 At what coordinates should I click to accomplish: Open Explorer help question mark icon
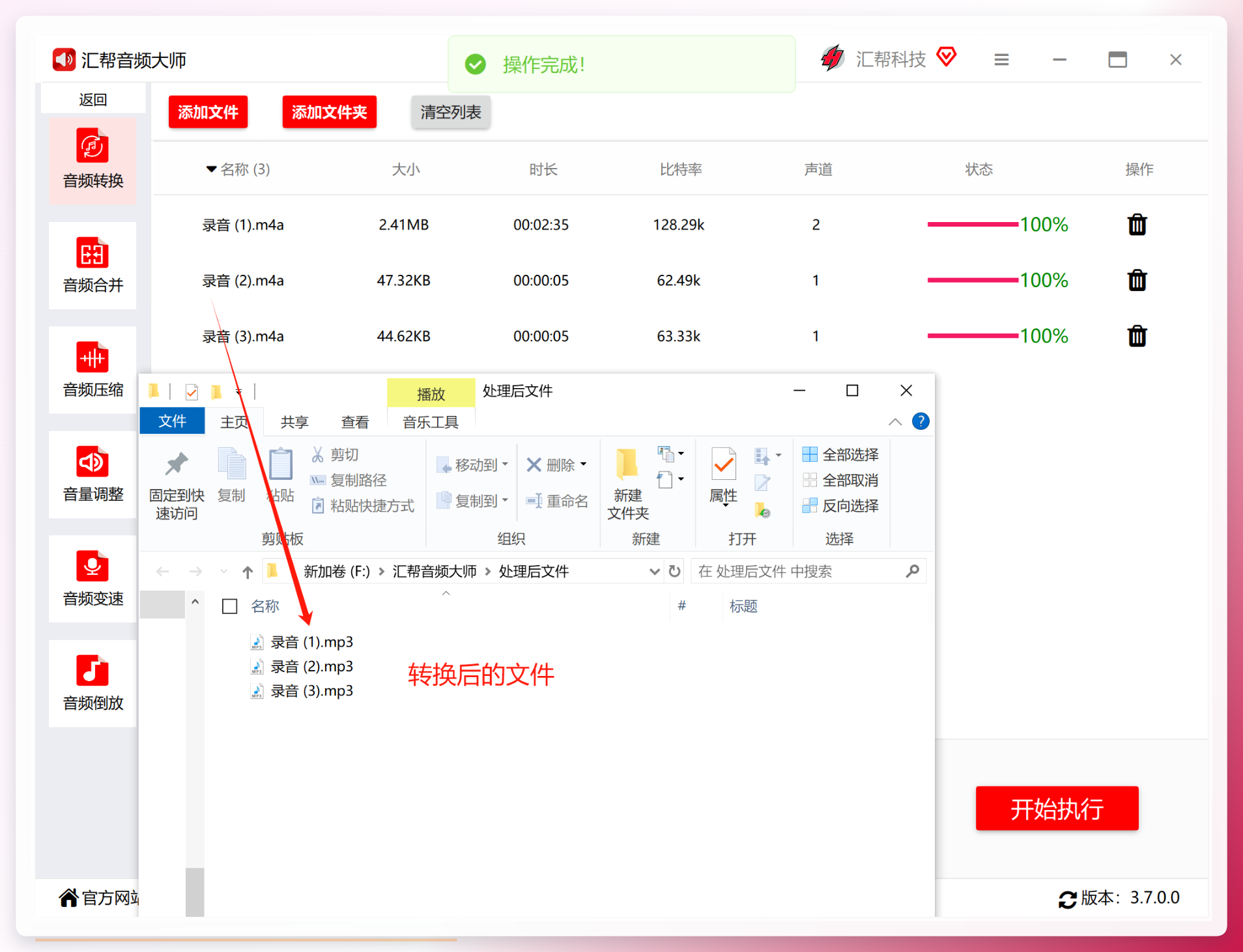coord(921,421)
